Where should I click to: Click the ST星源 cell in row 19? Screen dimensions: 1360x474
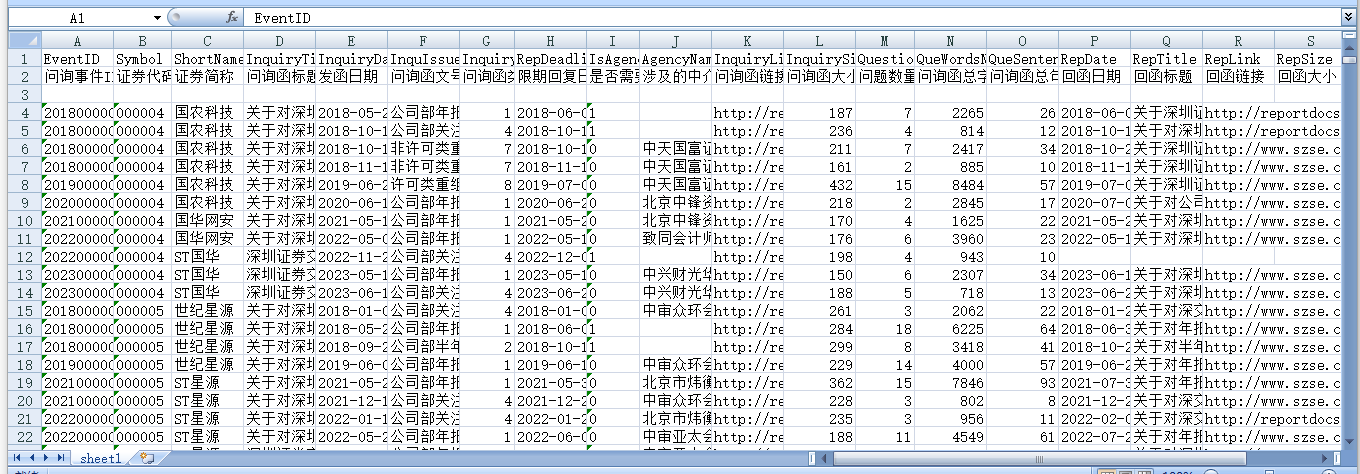click(207, 383)
